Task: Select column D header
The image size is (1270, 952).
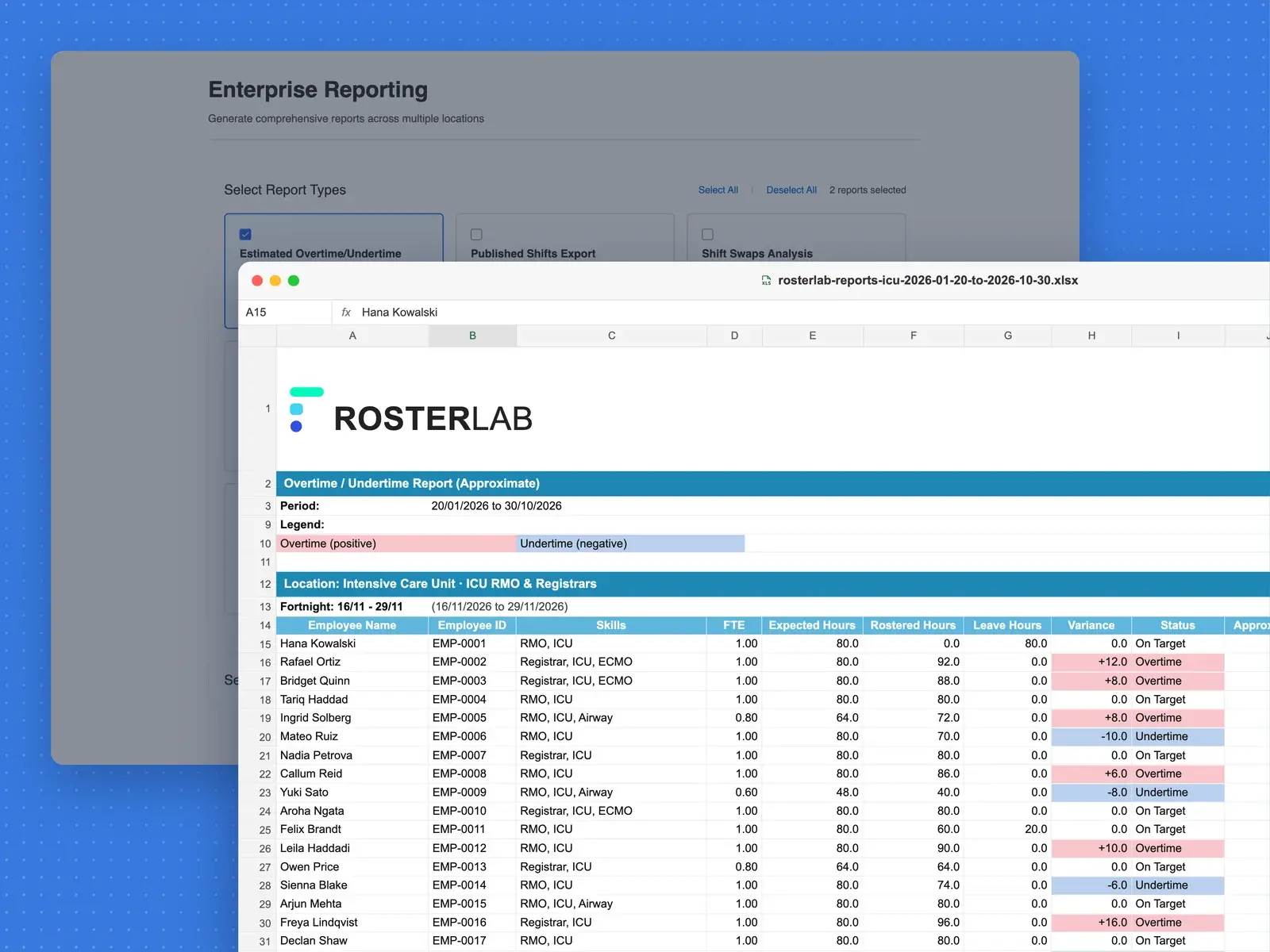Action: pos(734,336)
